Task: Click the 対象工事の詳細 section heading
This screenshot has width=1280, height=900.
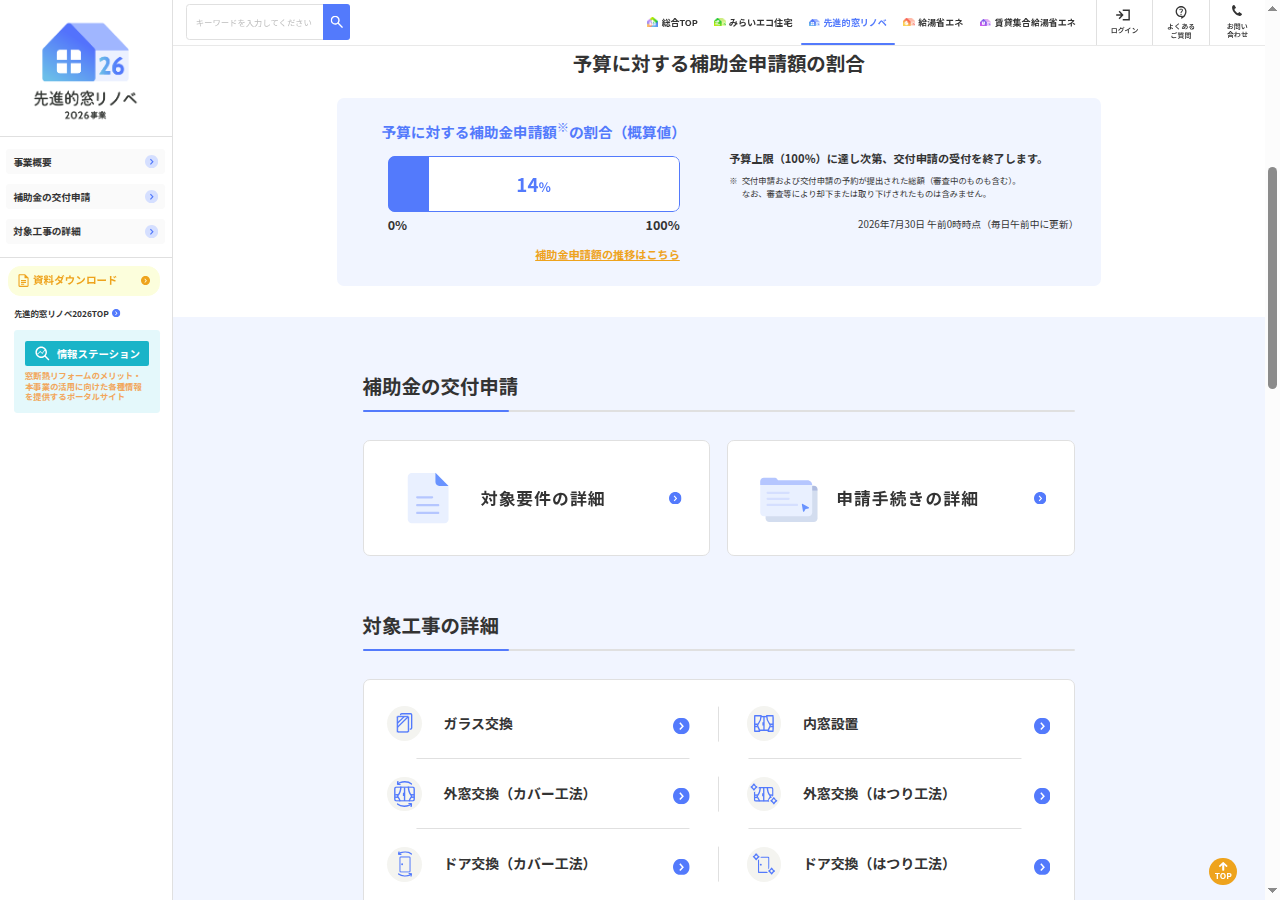Action: click(x=431, y=626)
